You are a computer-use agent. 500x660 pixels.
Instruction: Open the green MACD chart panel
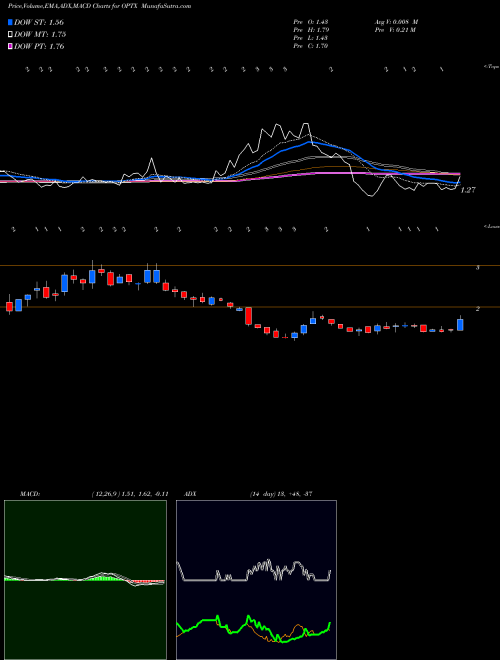(85, 580)
